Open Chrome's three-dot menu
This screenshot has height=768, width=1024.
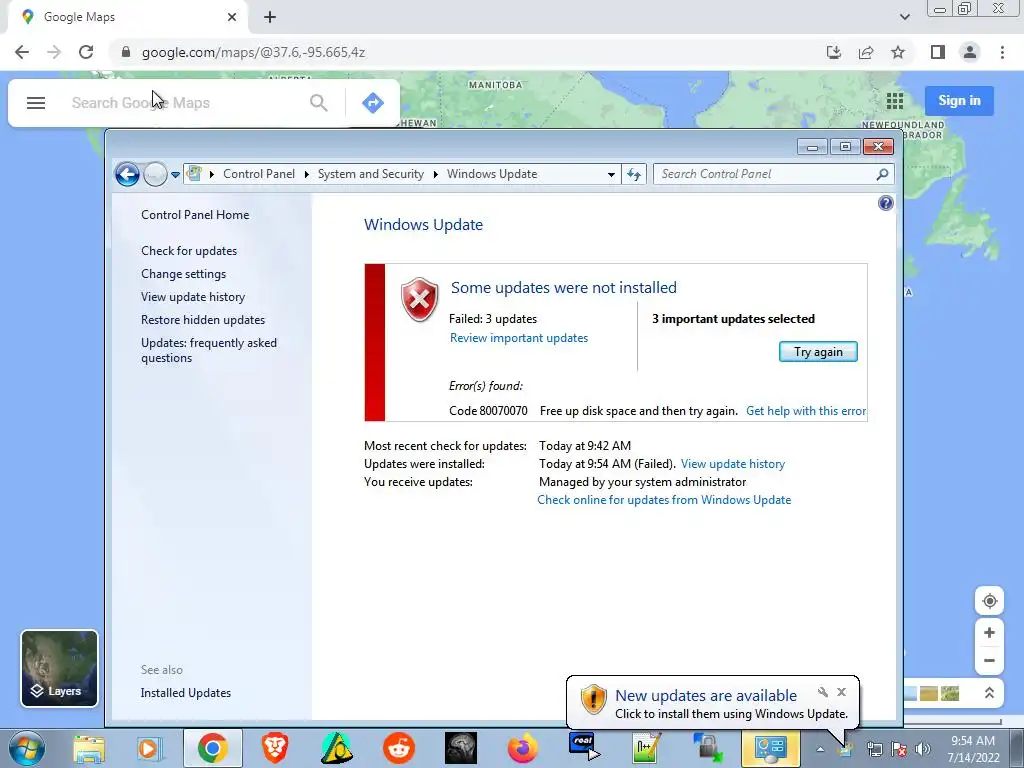point(1002,52)
